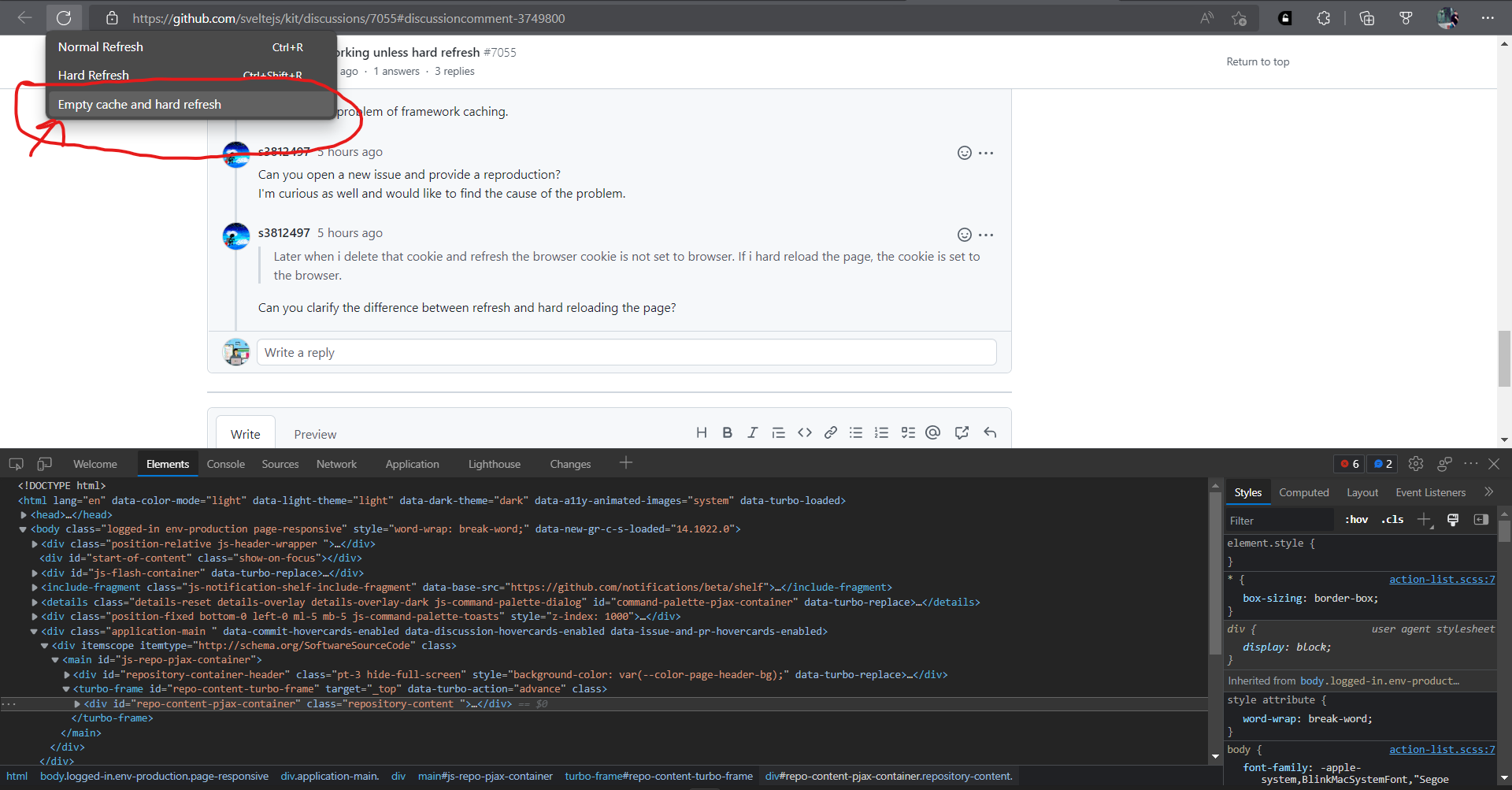Collapse the body element node
Image resolution: width=1512 pixels, height=790 pixels.
[x=24, y=529]
